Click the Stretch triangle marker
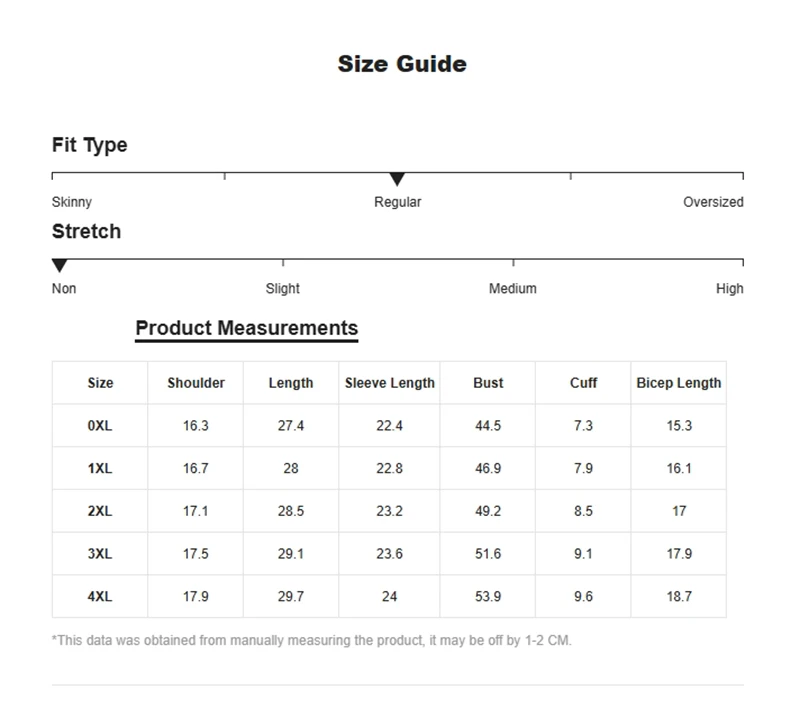 click(x=59, y=265)
